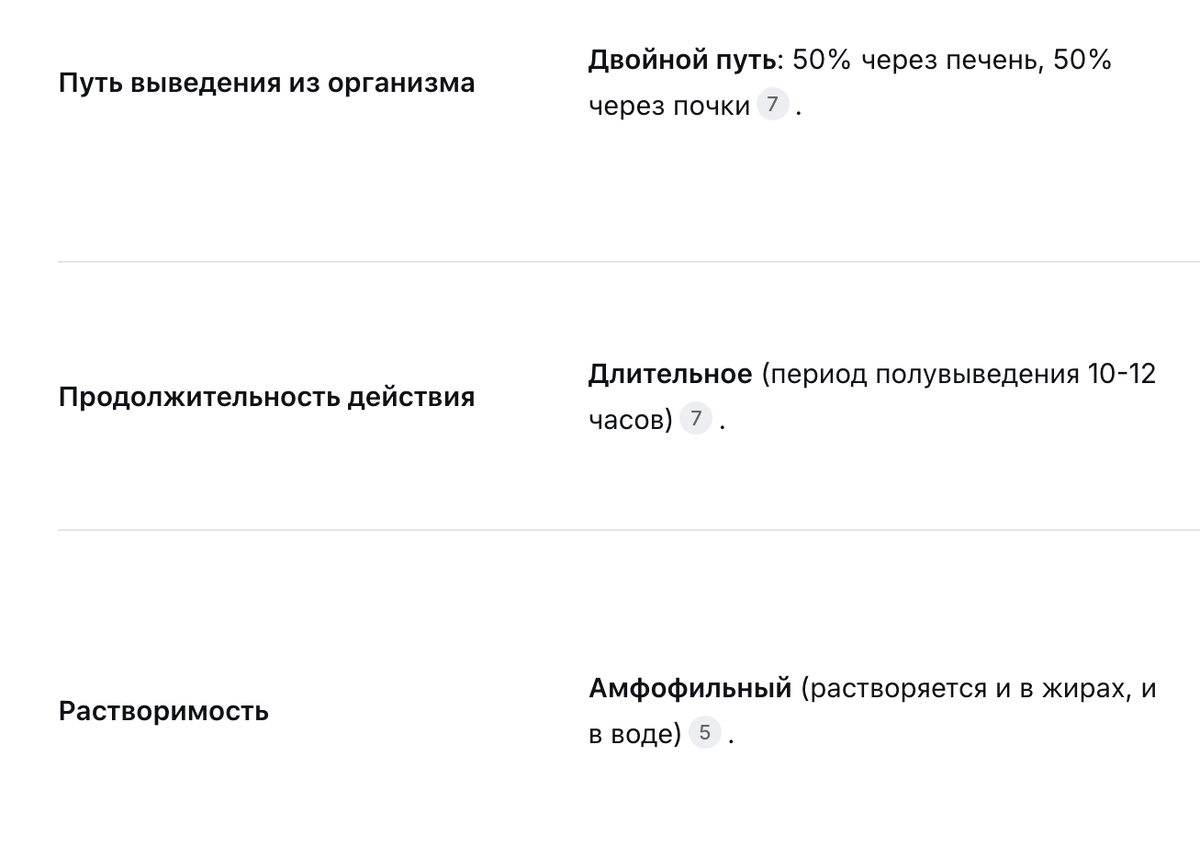Click the "Путь выведения из организма" row label
1200x858 pixels.
click(x=267, y=83)
